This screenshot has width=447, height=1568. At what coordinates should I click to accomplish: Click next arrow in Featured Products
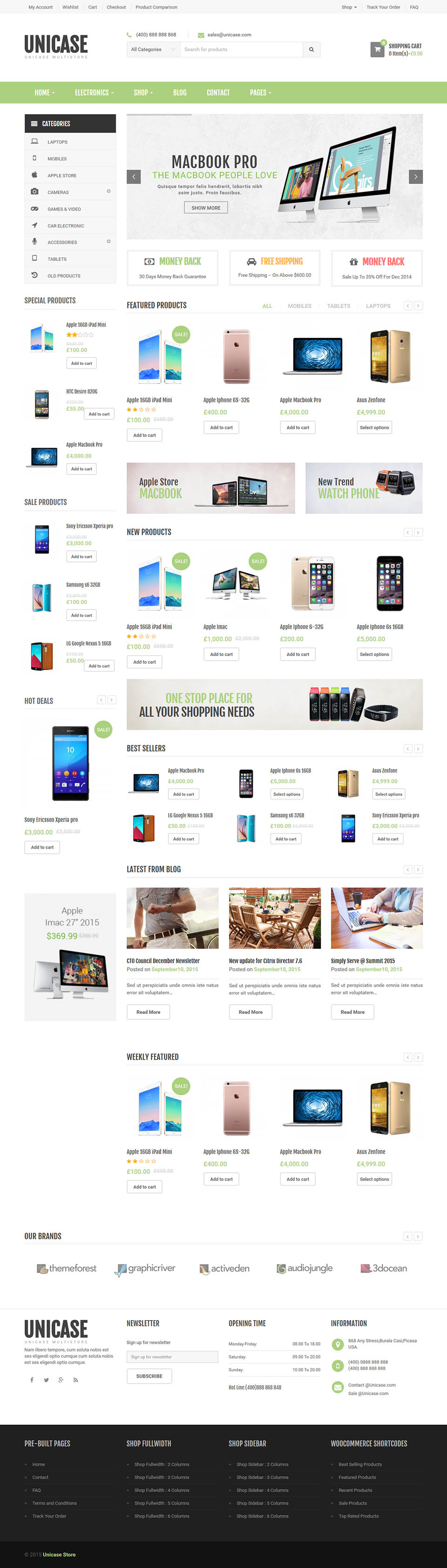419,306
